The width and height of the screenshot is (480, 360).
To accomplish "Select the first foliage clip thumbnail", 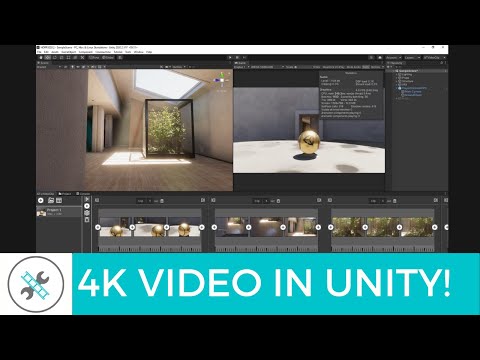I will (348, 227).
